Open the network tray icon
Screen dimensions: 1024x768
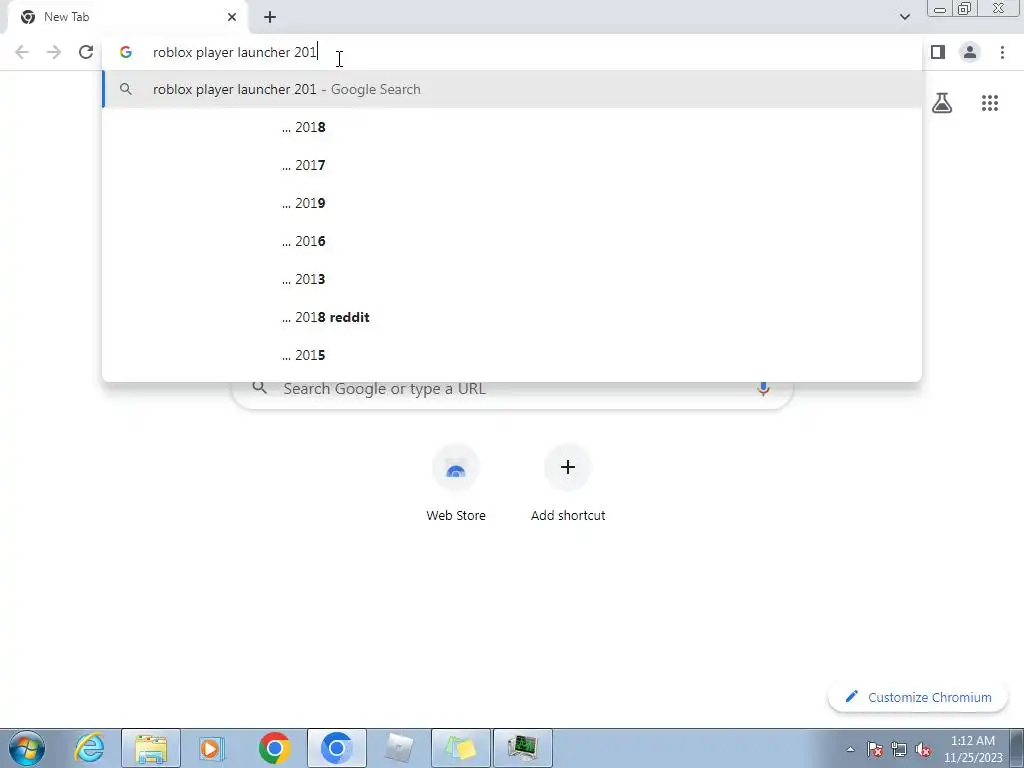click(x=899, y=749)
